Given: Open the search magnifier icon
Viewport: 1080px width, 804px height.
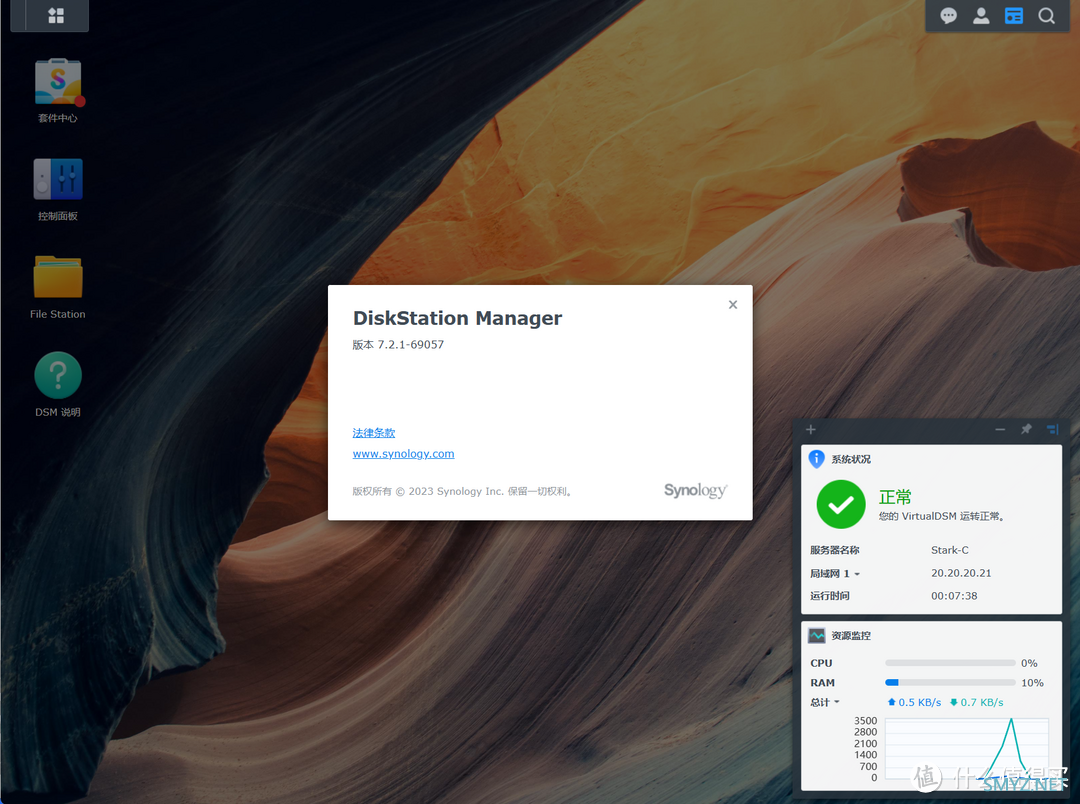Looking at the screenshot, I should pyautogui.click(x=1047, y=16).
